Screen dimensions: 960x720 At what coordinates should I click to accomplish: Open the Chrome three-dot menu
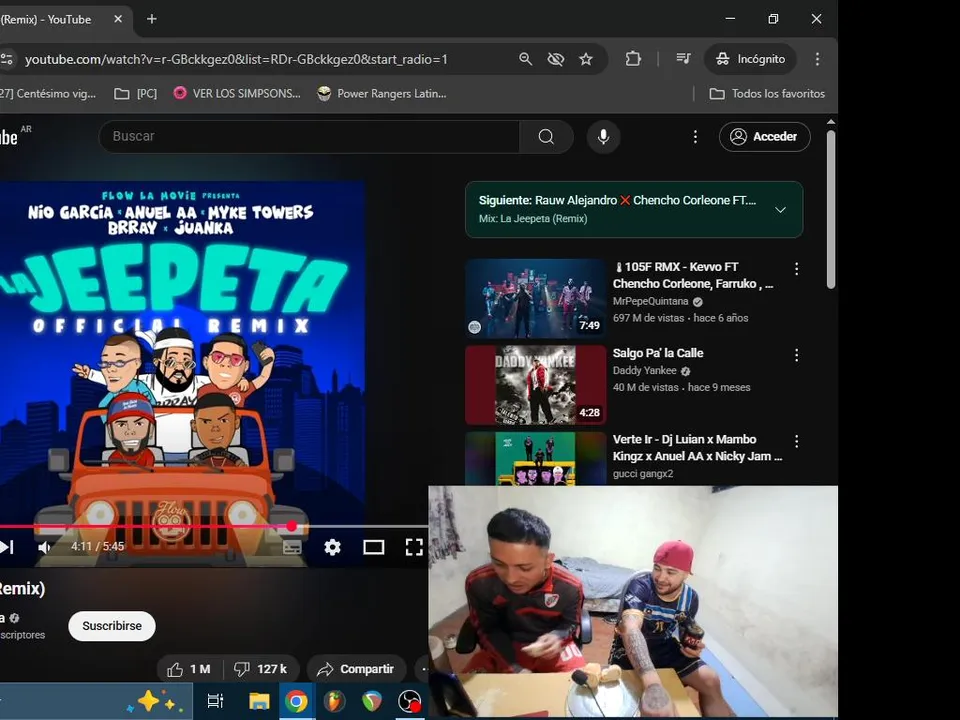click(x=817, y=59)
